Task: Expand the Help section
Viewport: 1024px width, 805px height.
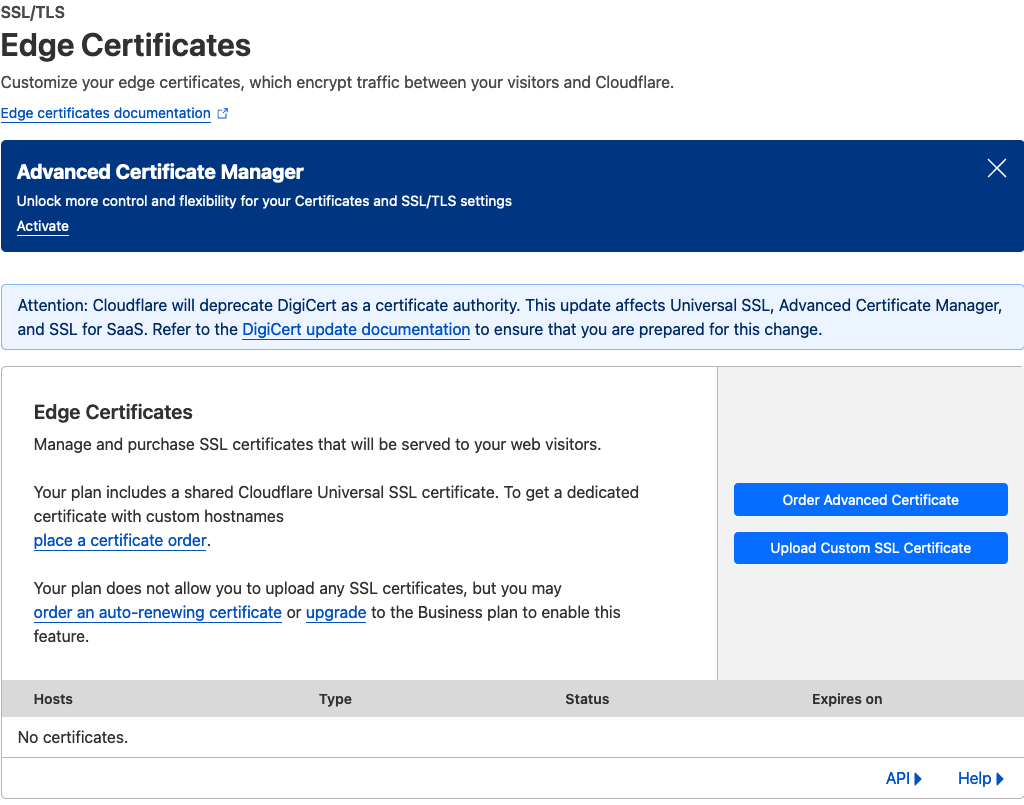Action: click(980, 779)
